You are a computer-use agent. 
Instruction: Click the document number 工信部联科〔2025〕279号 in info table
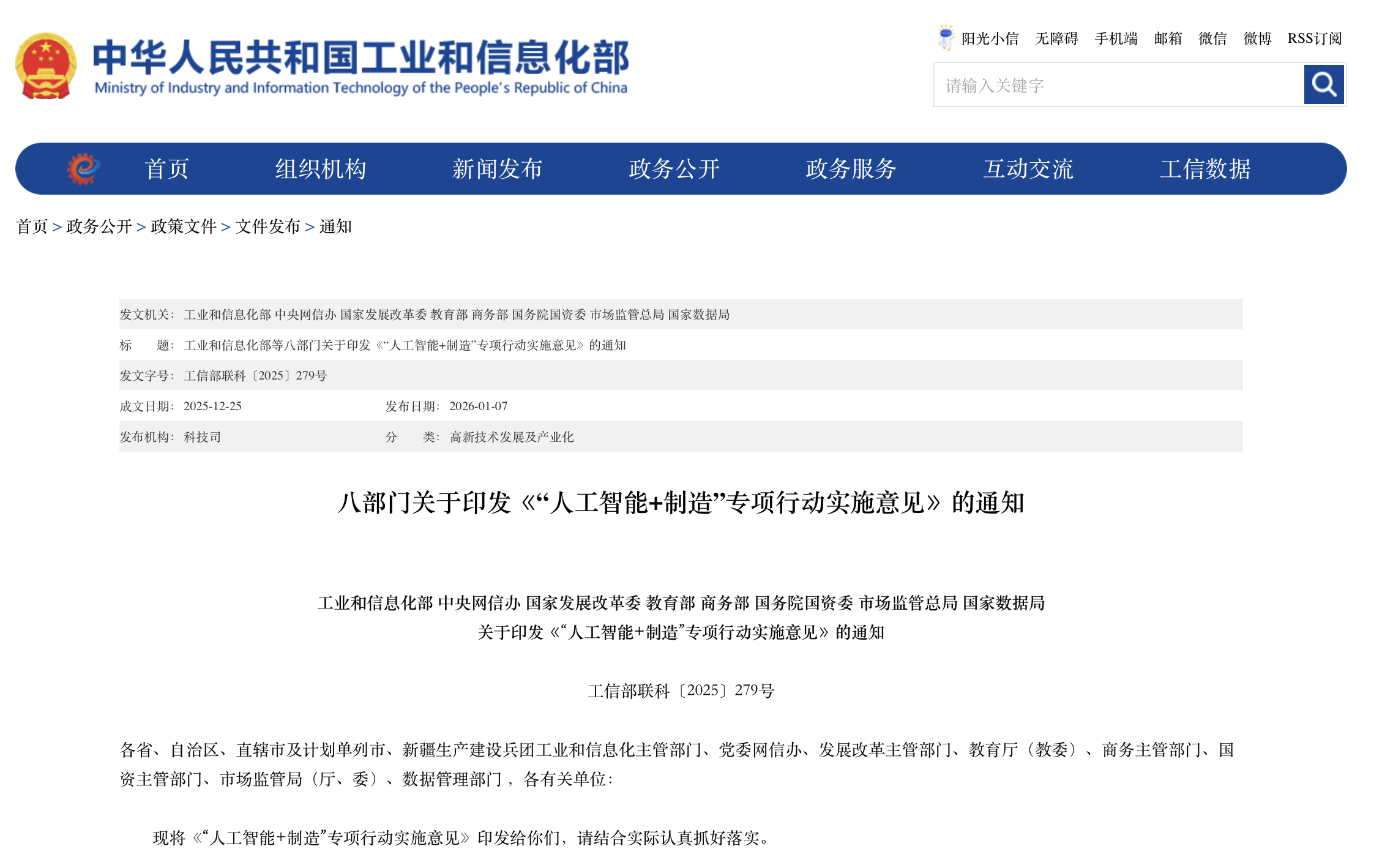(x=255, y=376)
